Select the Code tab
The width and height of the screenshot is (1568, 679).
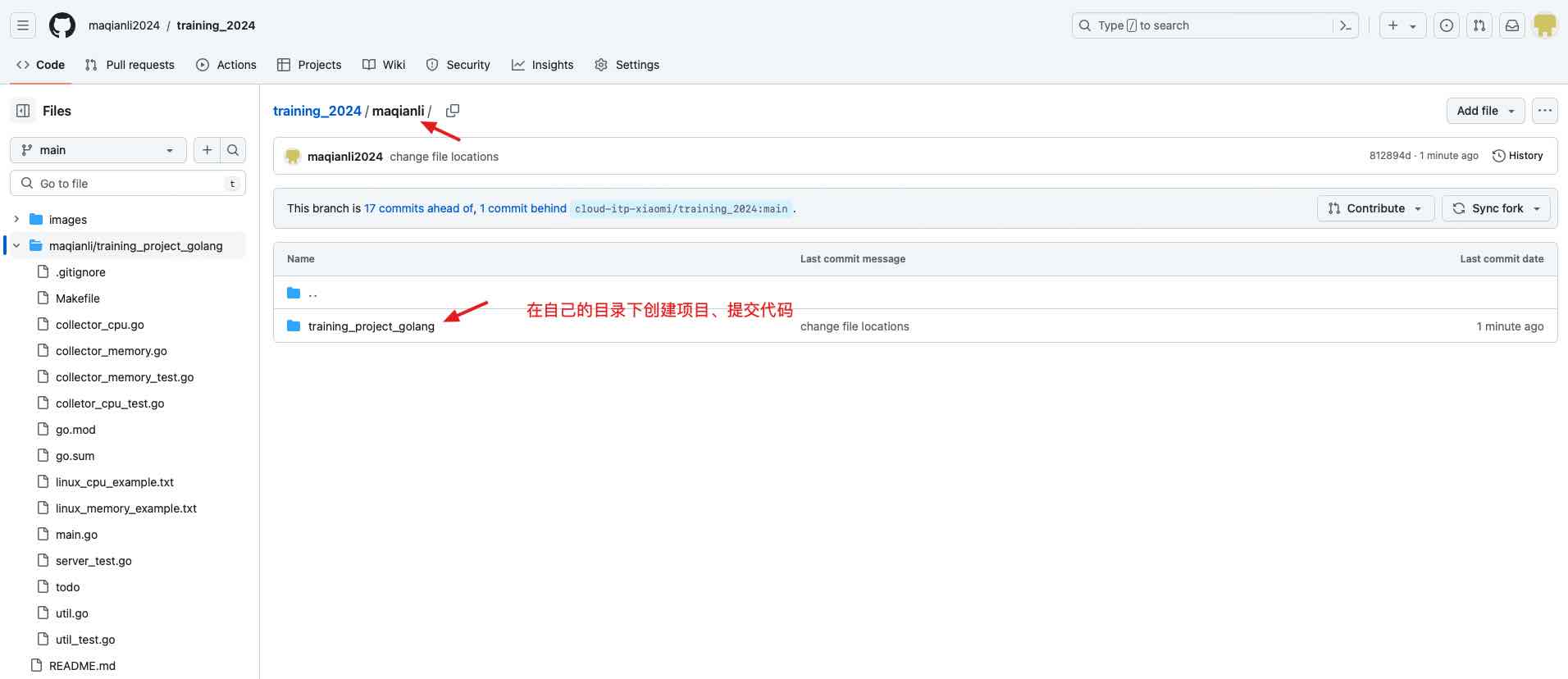coord(41,65)
